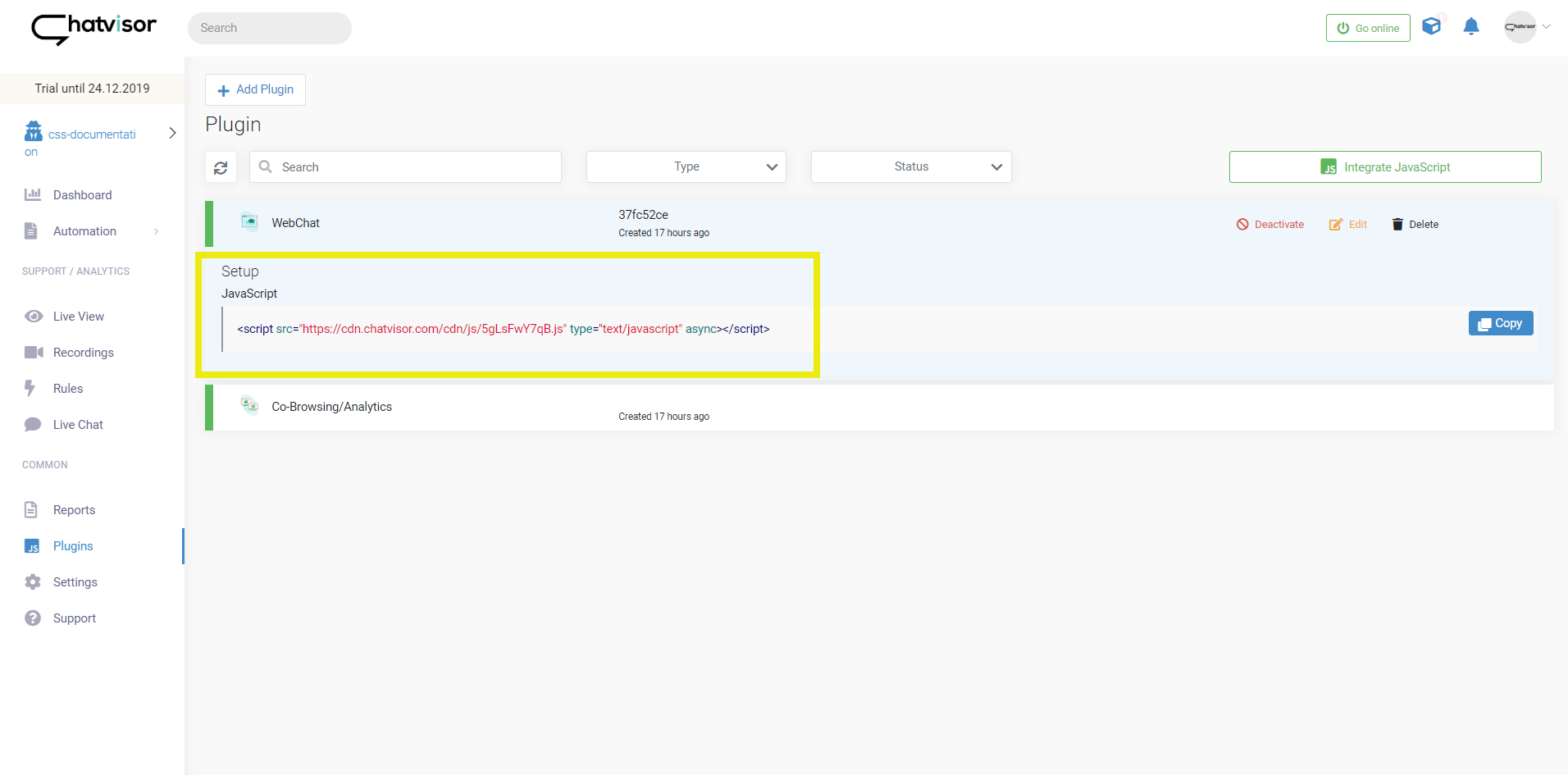Refresh the plugin list
Image resolution: width=1568 pixels, height=775 pixels.
(x=221, y=167)
